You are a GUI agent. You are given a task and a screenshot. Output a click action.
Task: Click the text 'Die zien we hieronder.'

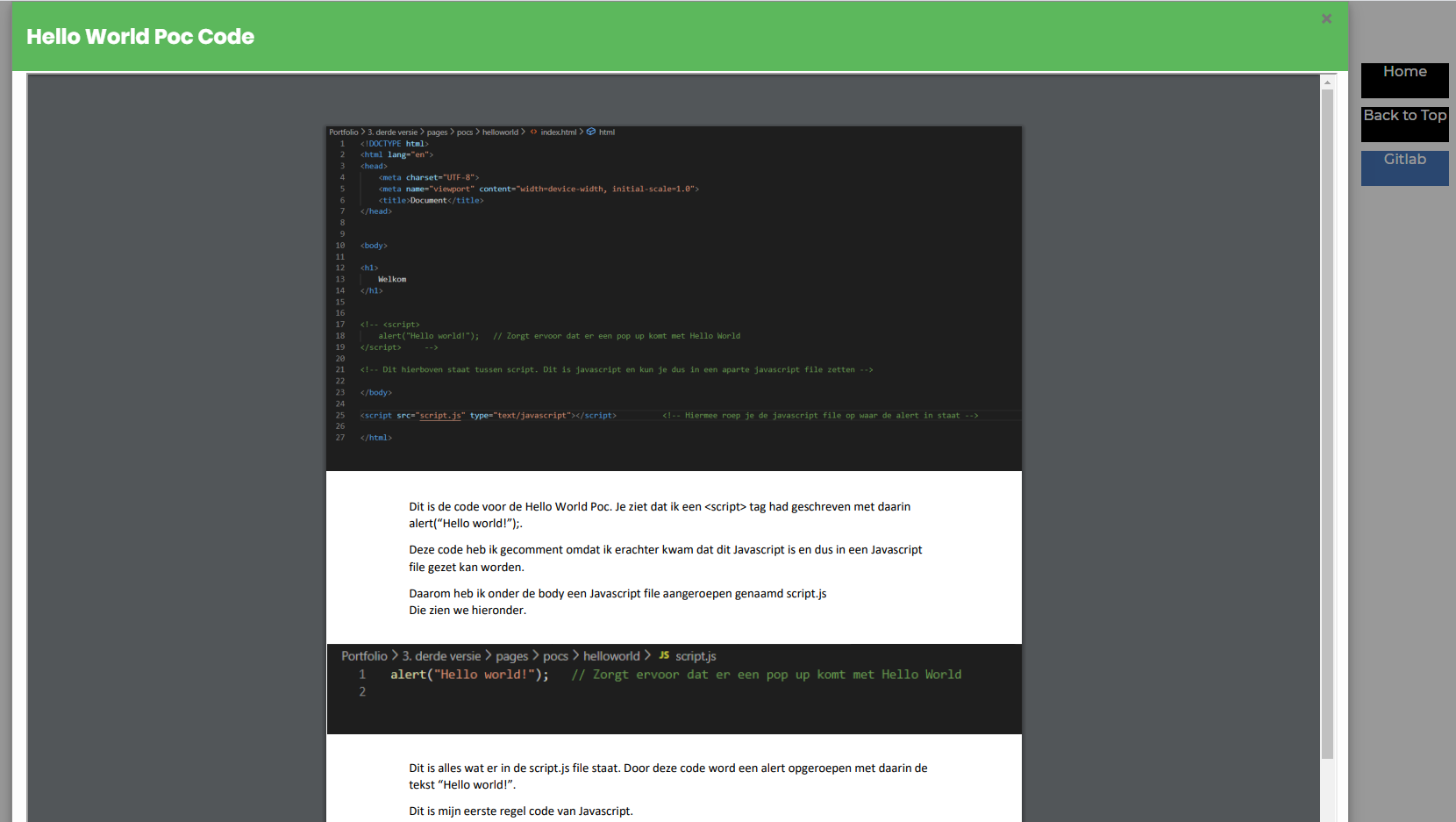tap(467, 611)
